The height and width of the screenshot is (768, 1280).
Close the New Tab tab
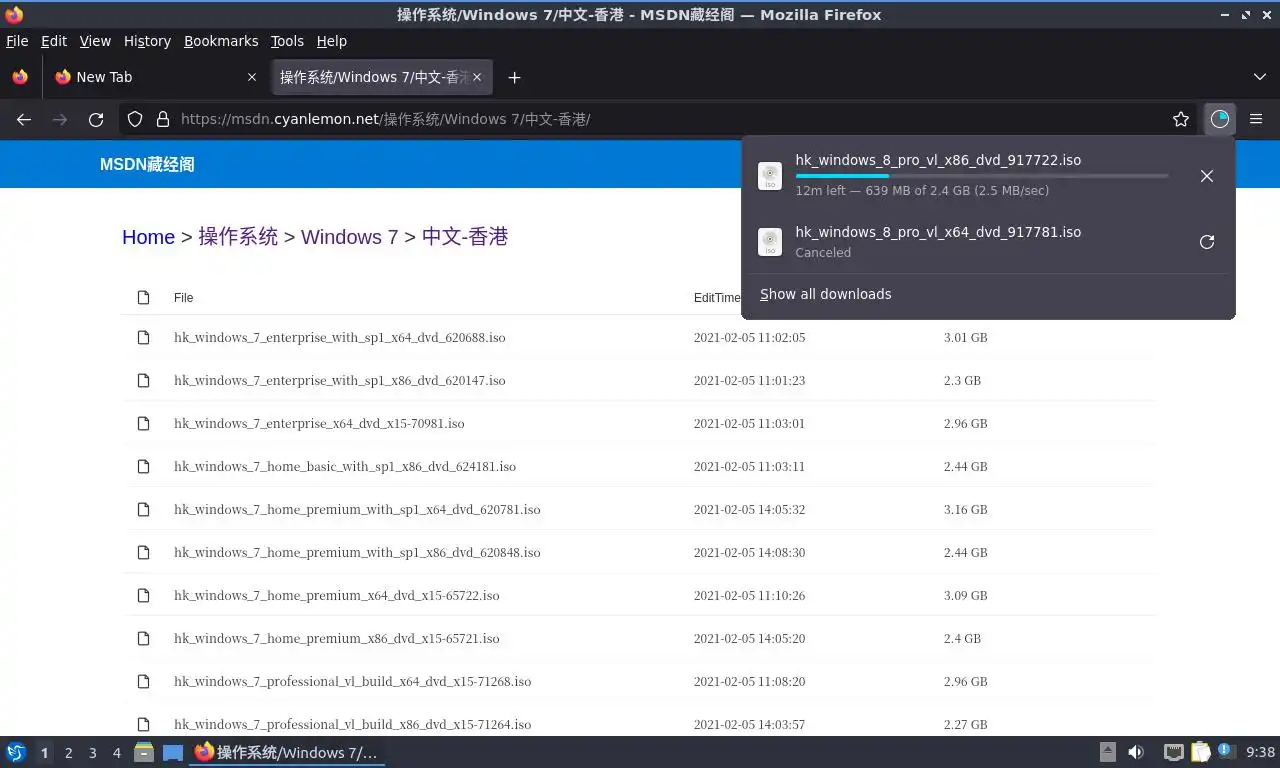pyautogui.click(x=253, y=77)
